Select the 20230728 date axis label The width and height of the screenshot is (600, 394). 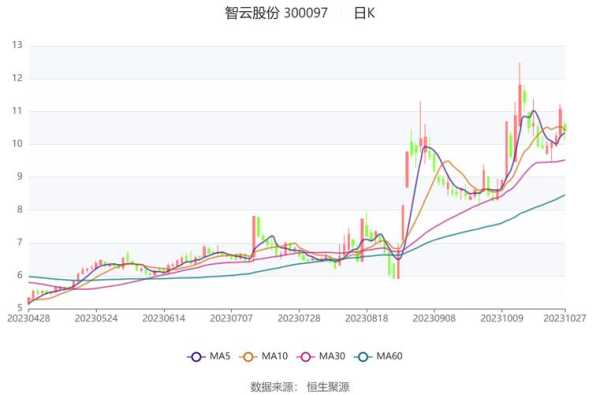point(299,318)
